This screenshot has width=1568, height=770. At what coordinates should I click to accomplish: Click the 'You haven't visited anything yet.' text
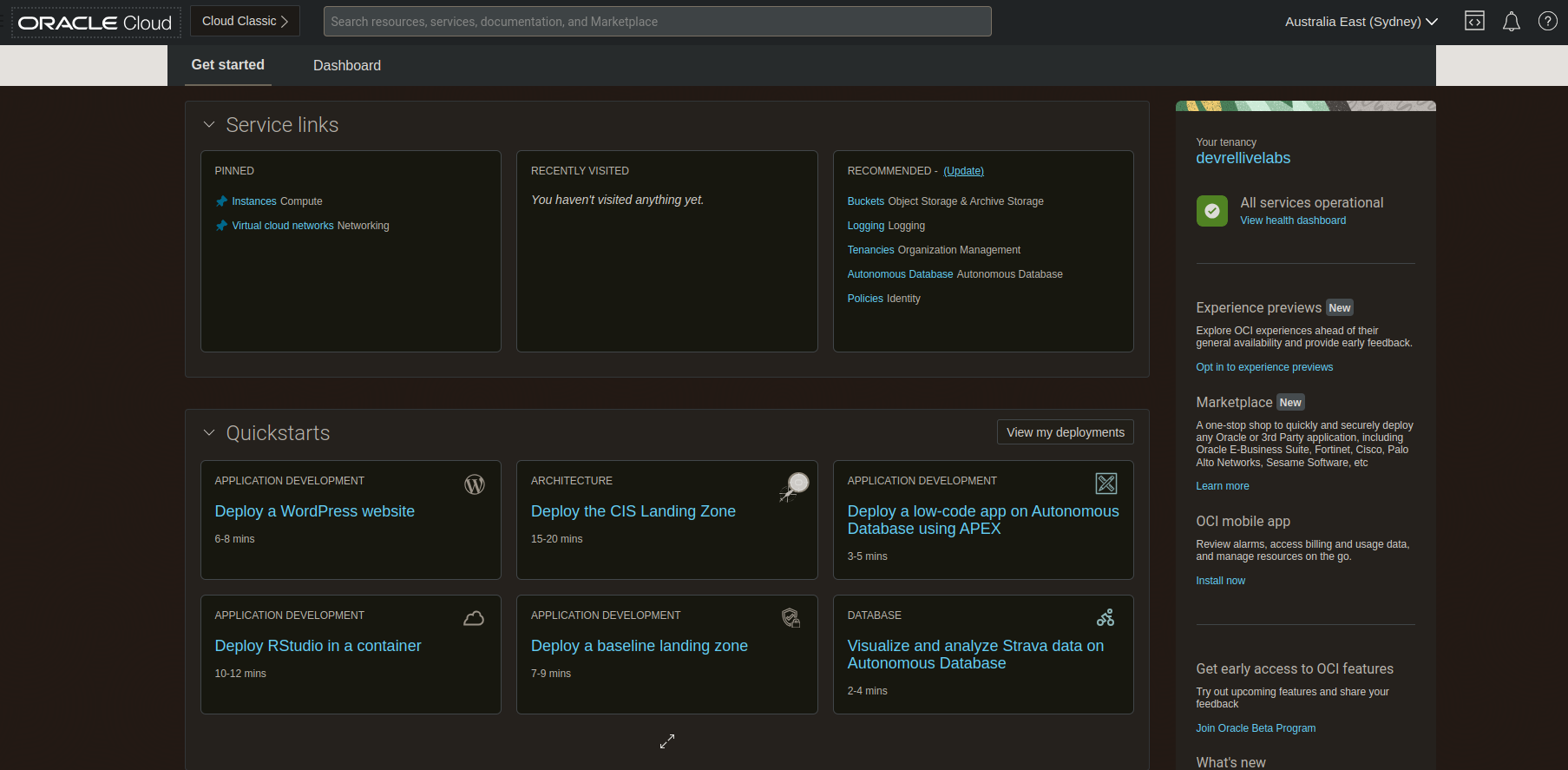point(618,200)
